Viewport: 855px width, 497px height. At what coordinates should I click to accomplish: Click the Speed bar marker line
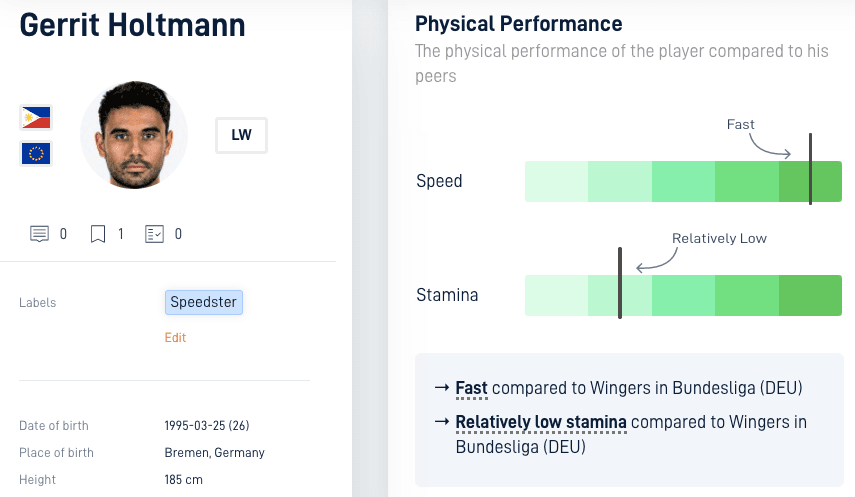pos(810,169)
